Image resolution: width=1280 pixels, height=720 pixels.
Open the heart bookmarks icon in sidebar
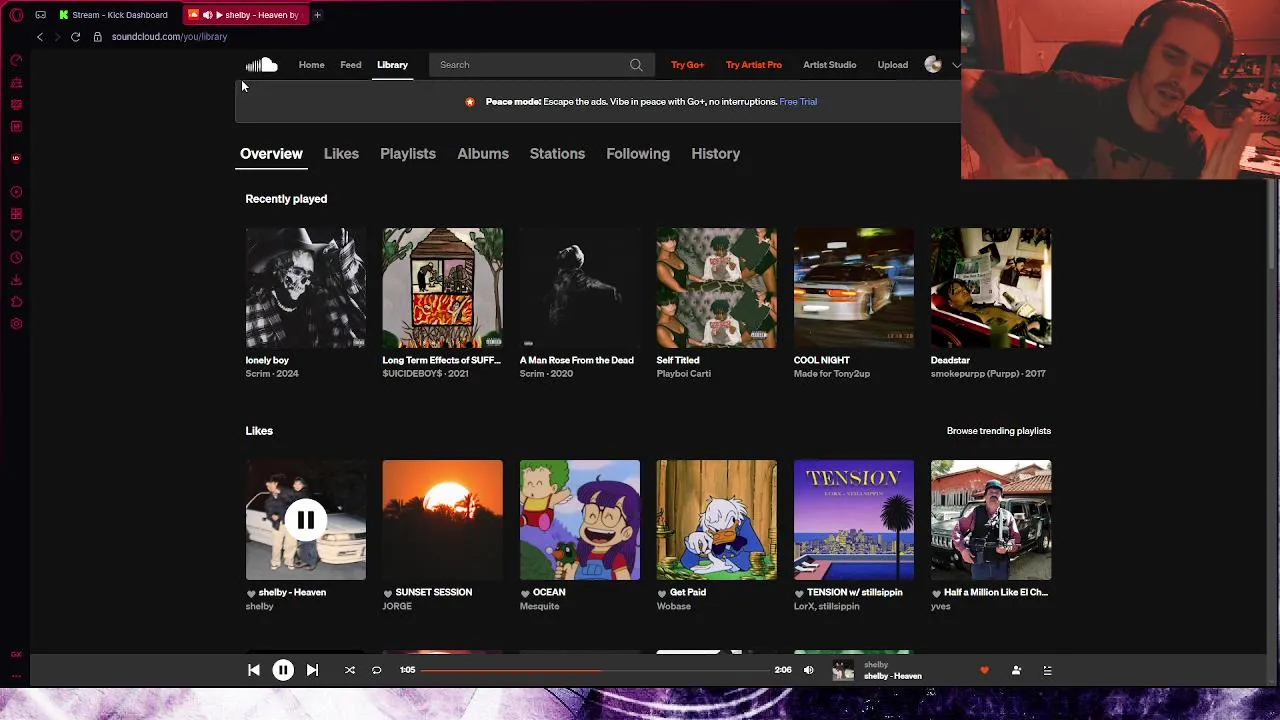[16, 236]
